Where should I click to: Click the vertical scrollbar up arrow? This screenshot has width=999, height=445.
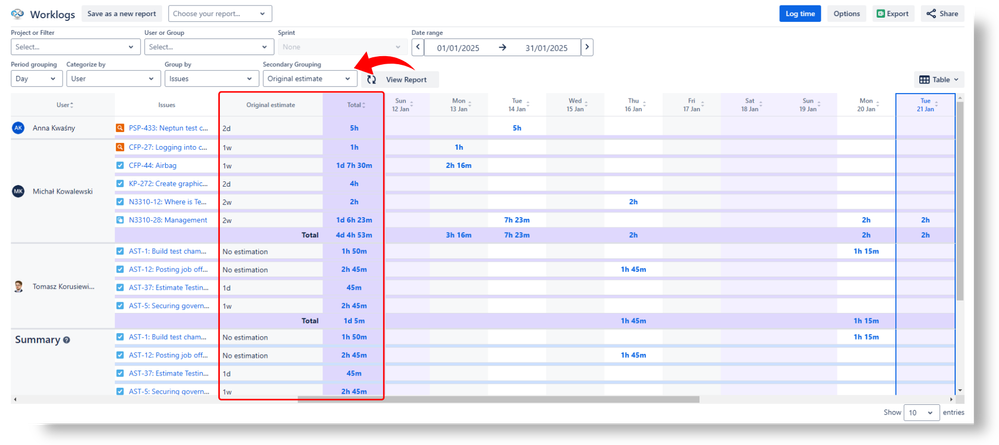point(960,98)
